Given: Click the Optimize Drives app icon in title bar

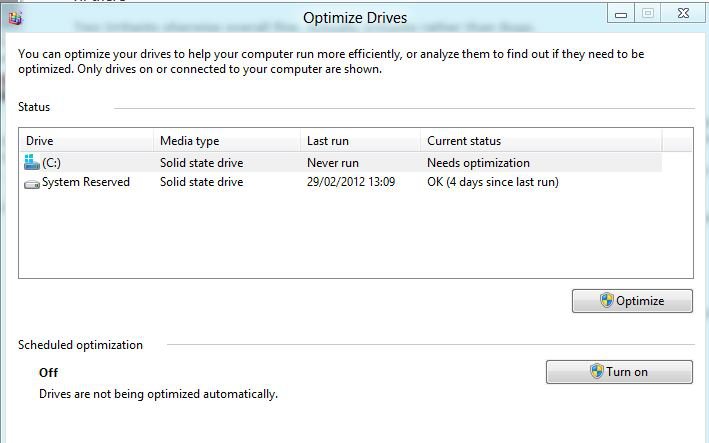Looking at the screenshot, I should coord(12,13).
